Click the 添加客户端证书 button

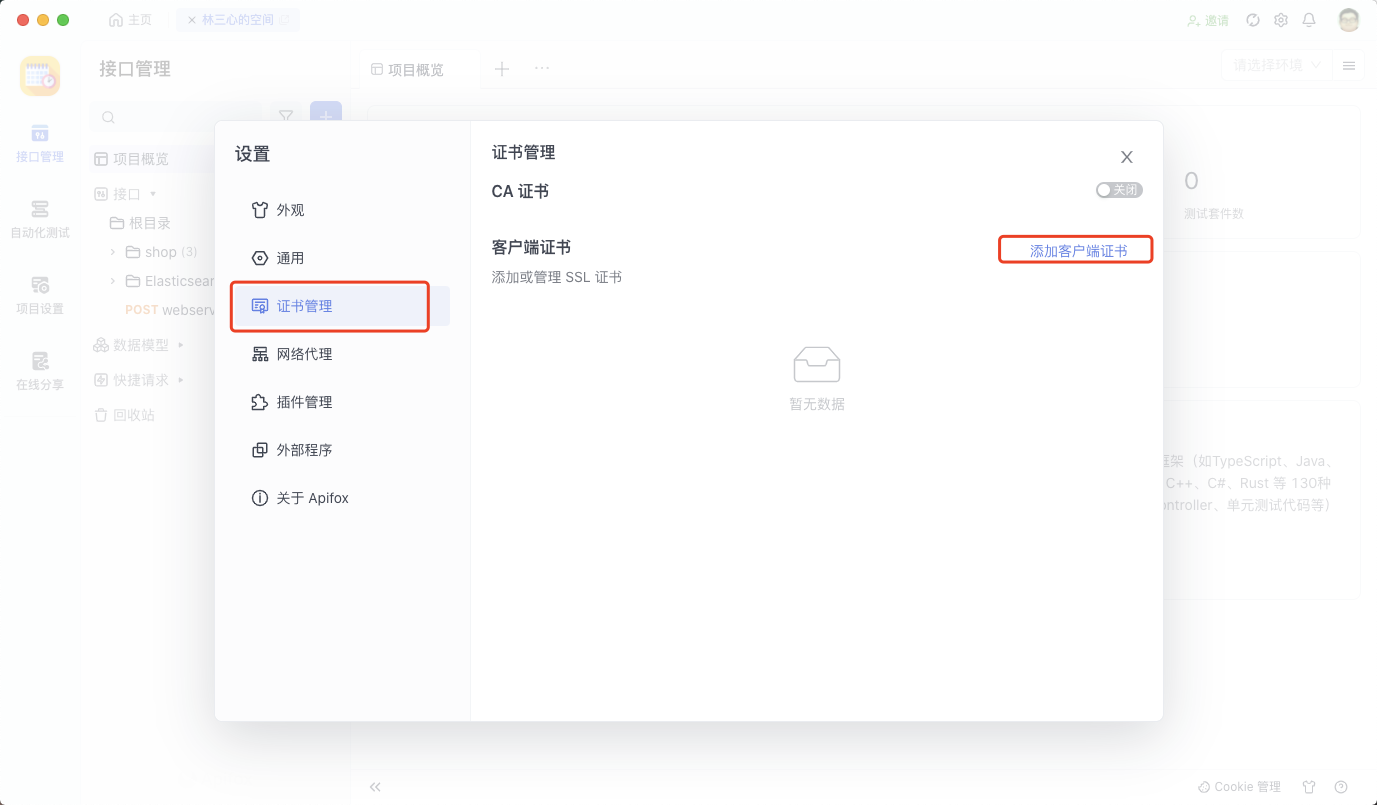coord(1075,250)
